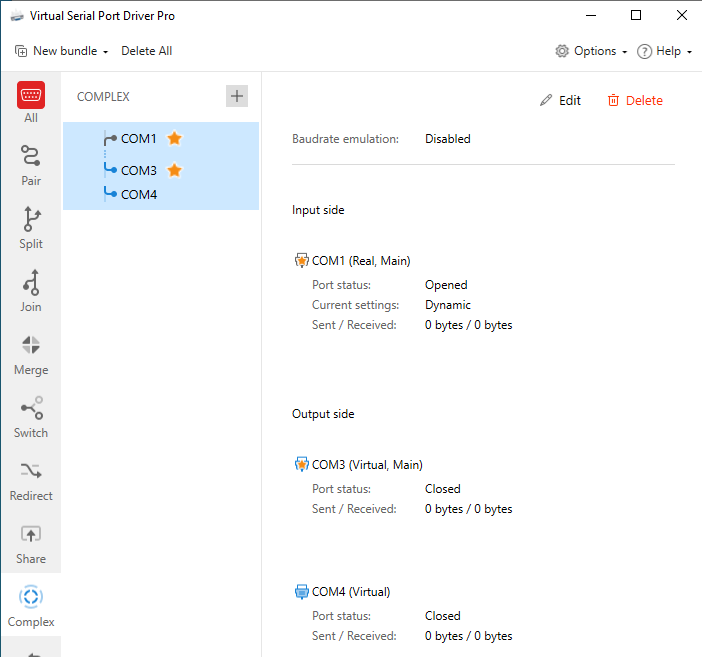Click the Baudrate emulation Disabled value
702x657 pixels.
448,139
